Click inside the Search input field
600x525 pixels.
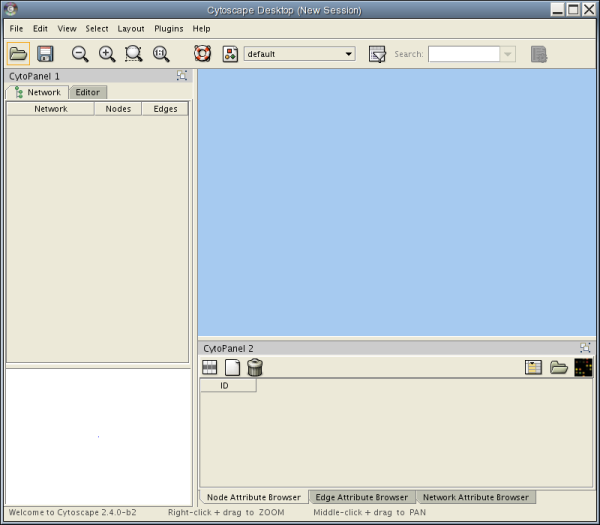[463, 54]
